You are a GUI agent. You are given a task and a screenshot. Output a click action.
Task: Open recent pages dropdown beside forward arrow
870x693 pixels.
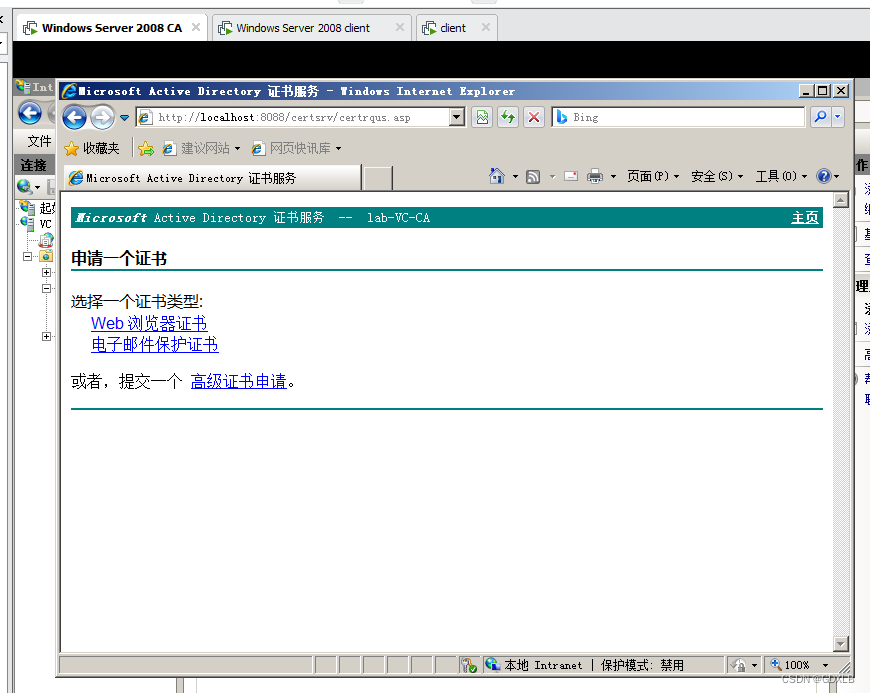click(x=124, y=118)
